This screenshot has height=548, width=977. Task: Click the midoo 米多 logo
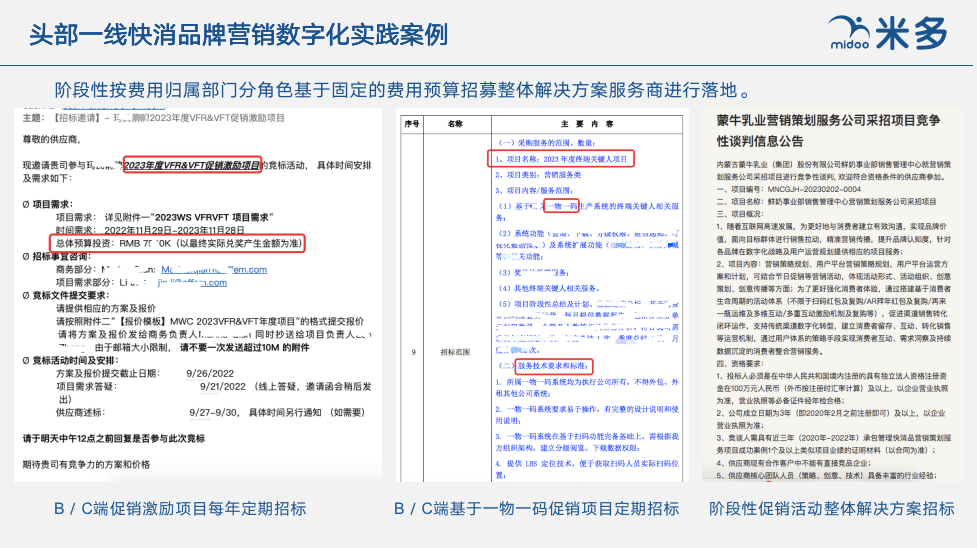point(889,32)
